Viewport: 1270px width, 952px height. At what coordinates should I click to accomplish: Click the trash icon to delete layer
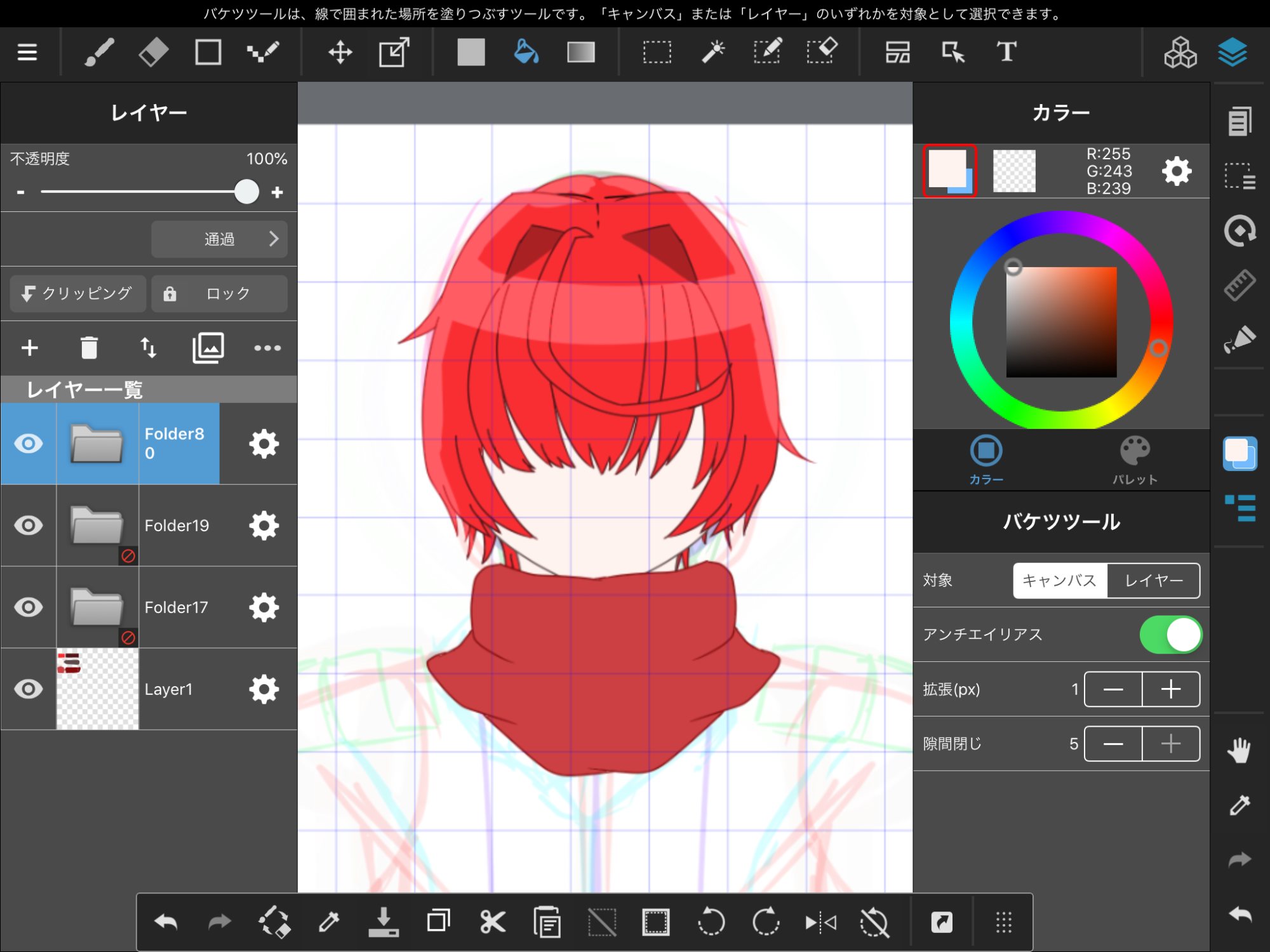(x=89, y=348)
